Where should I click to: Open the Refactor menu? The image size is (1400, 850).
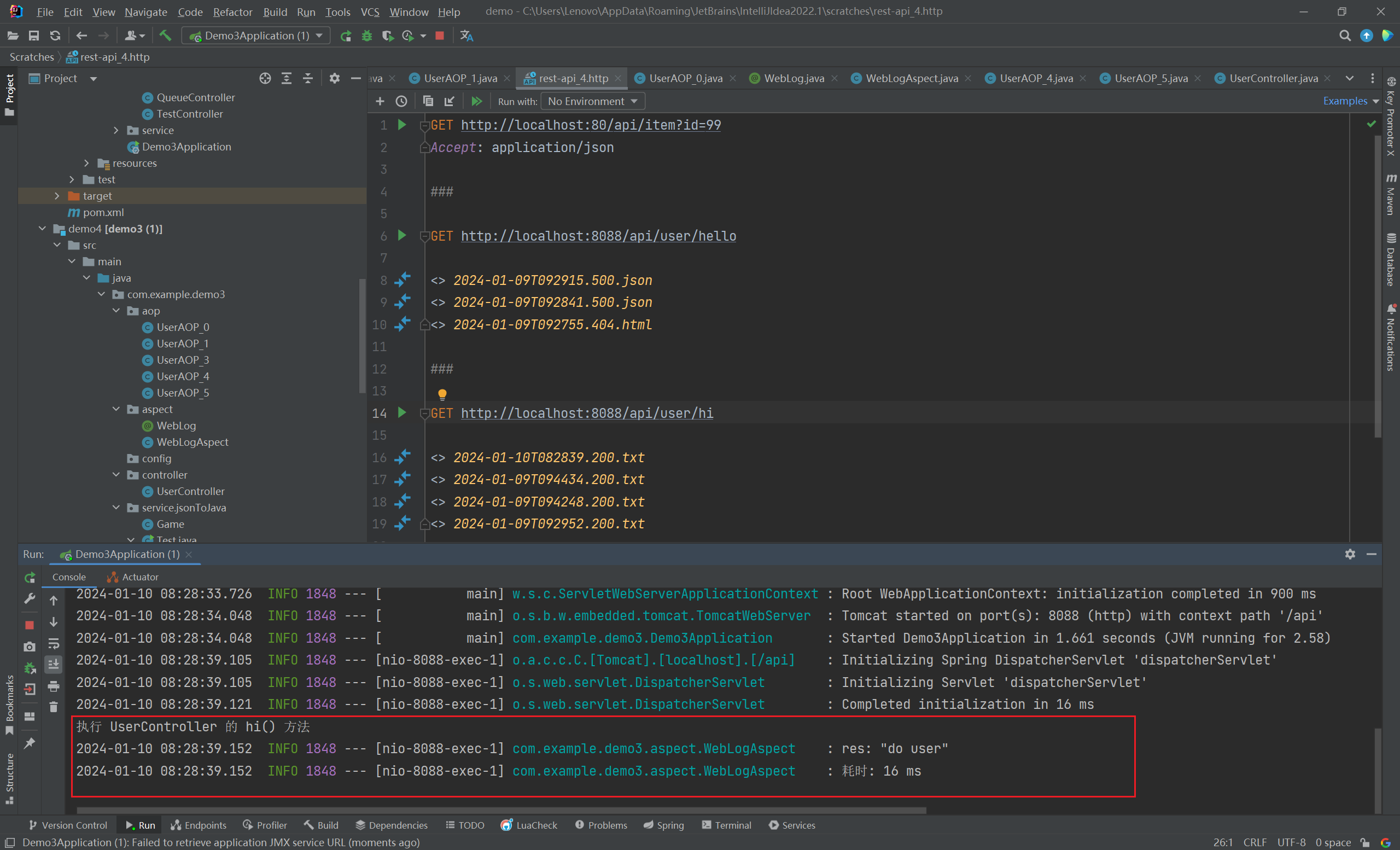pos(232,12)
